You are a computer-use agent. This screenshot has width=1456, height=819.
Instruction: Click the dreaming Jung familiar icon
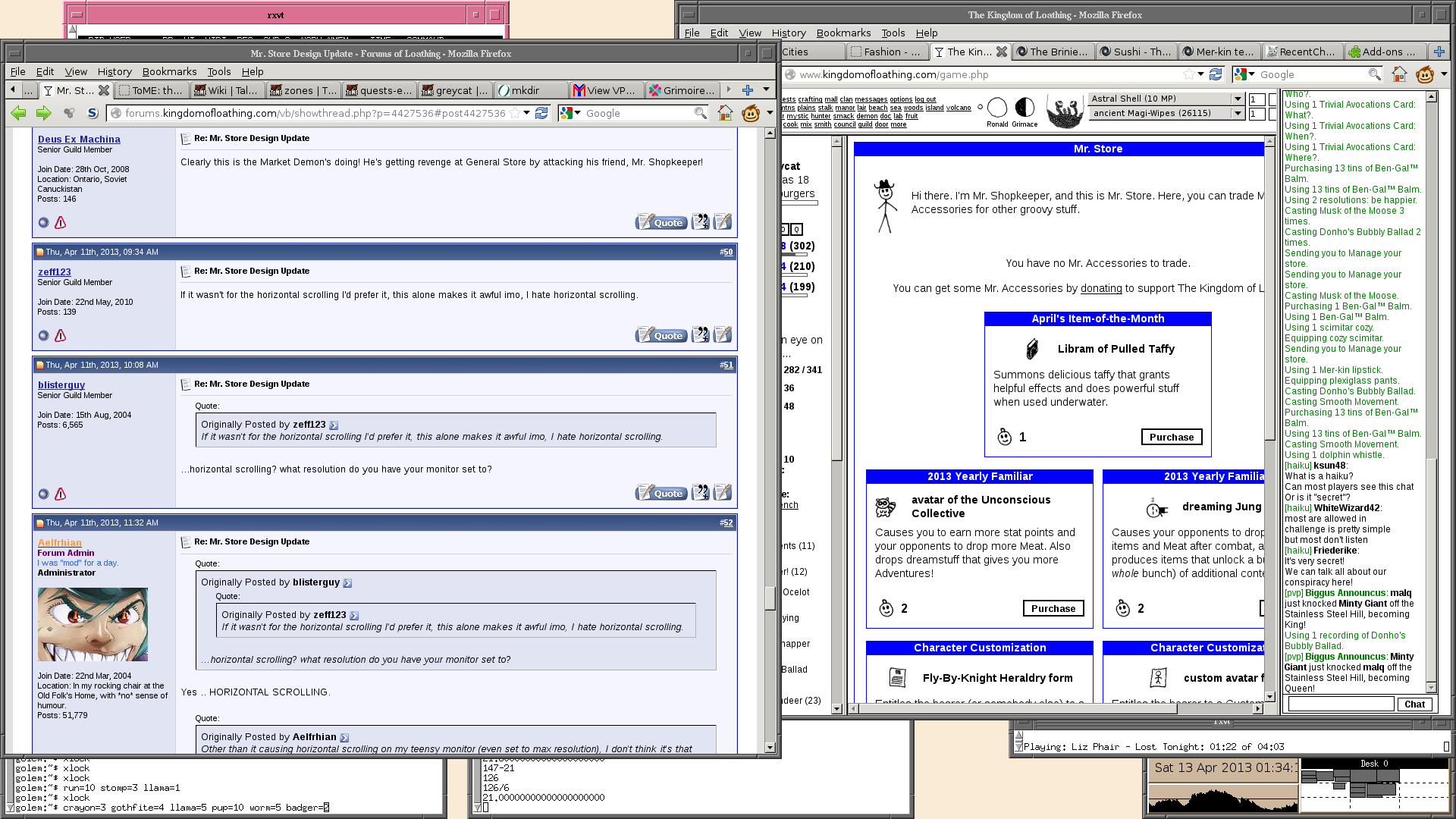click(x=1156, y=507)
